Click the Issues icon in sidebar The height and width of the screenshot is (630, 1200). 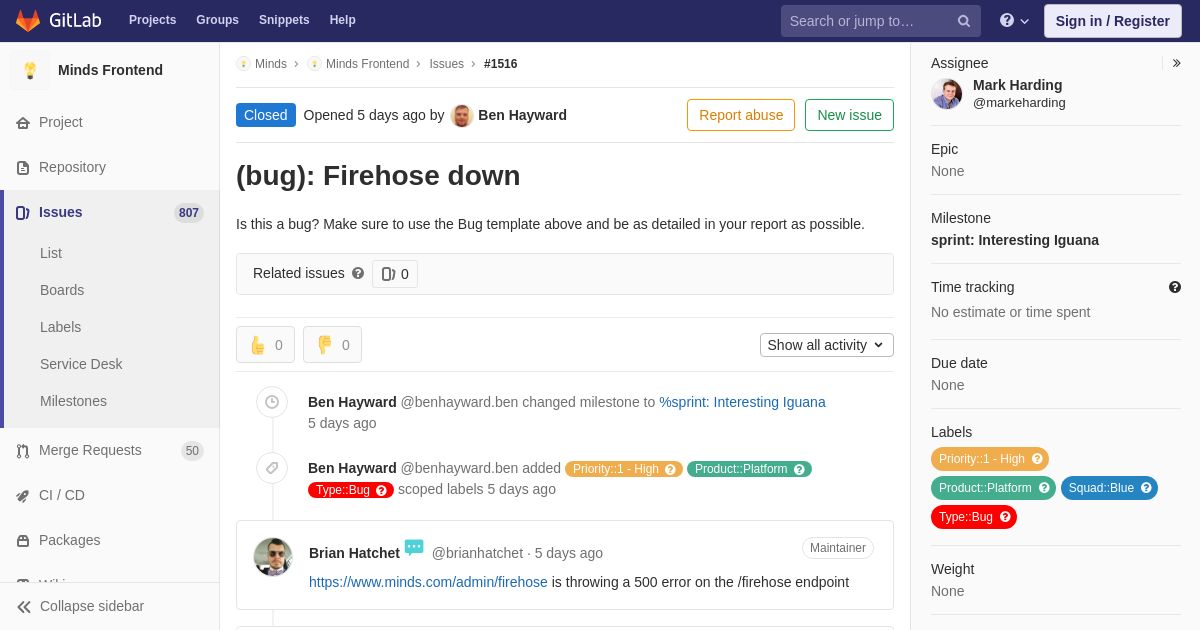point(23,213)
